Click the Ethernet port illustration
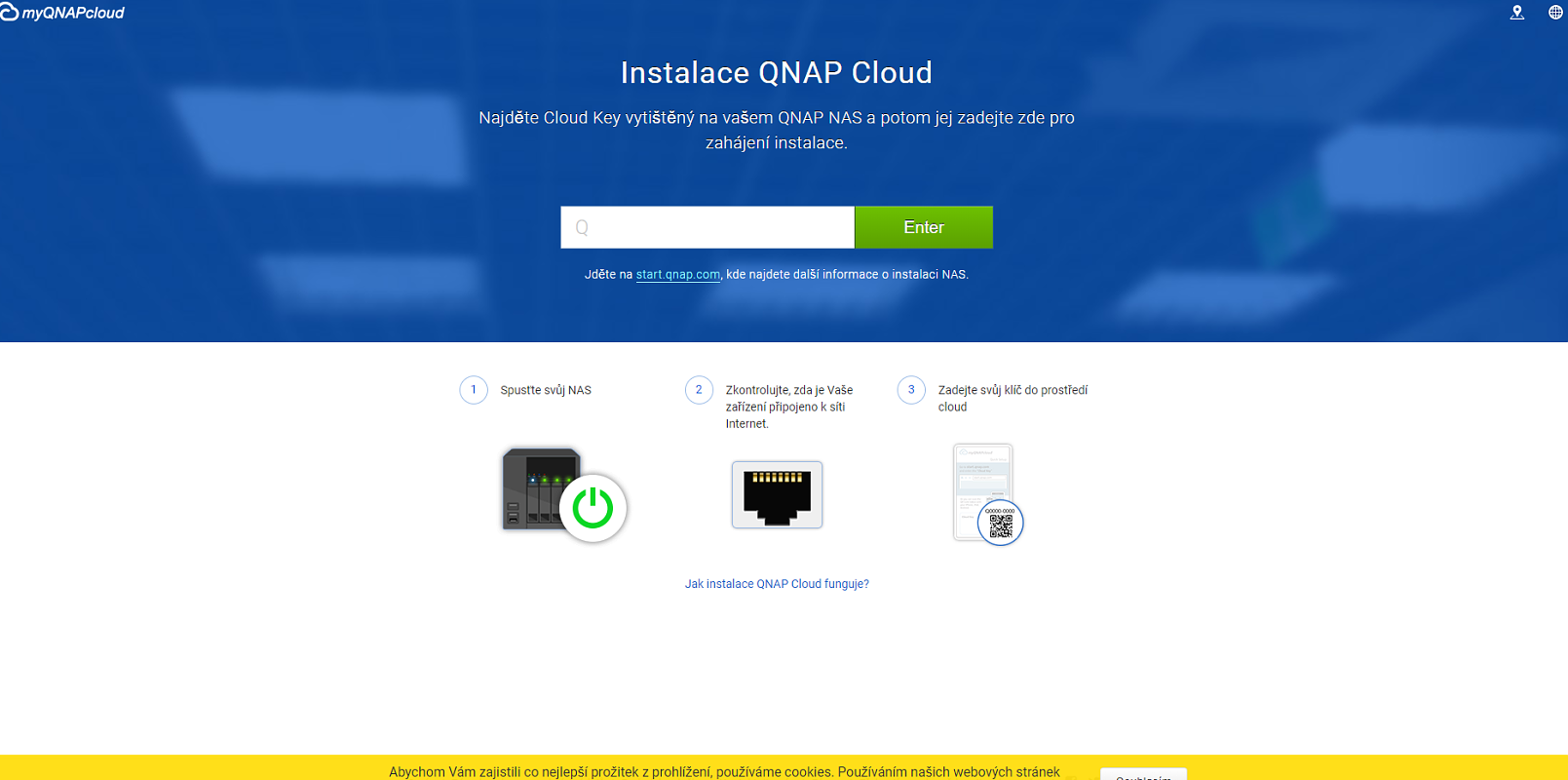The height and width of the screenshot is (780, 1568). (x=777, y=494)
